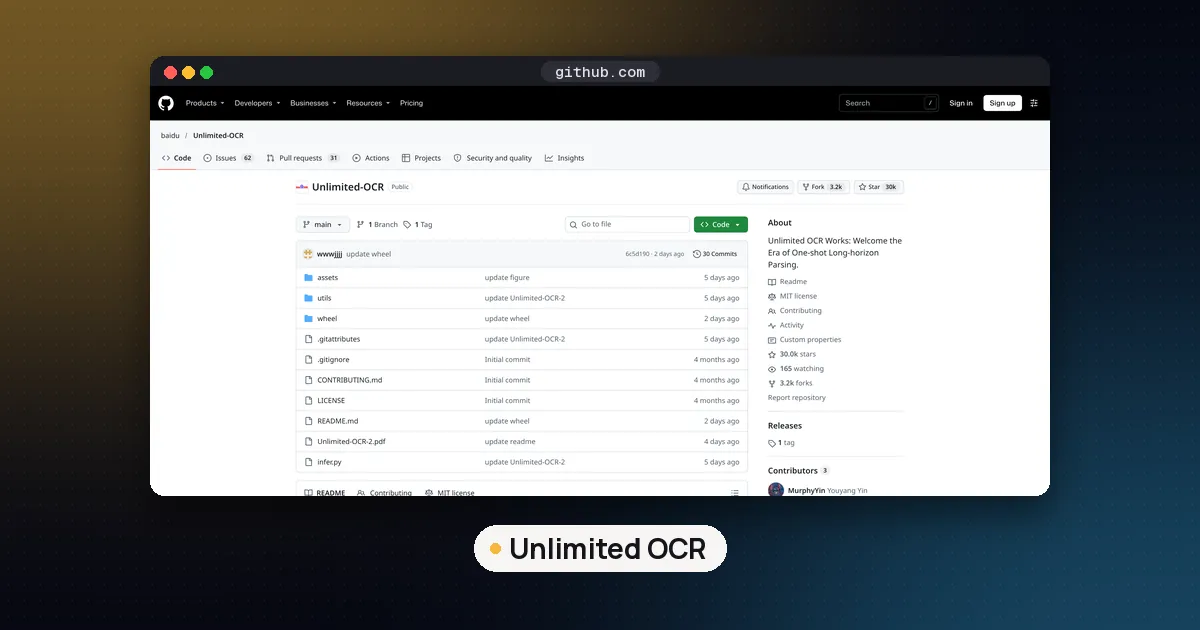The width and height of the screenshot is (1200, 630).
Task: Click the Fork button
Action: pos(823,187)
